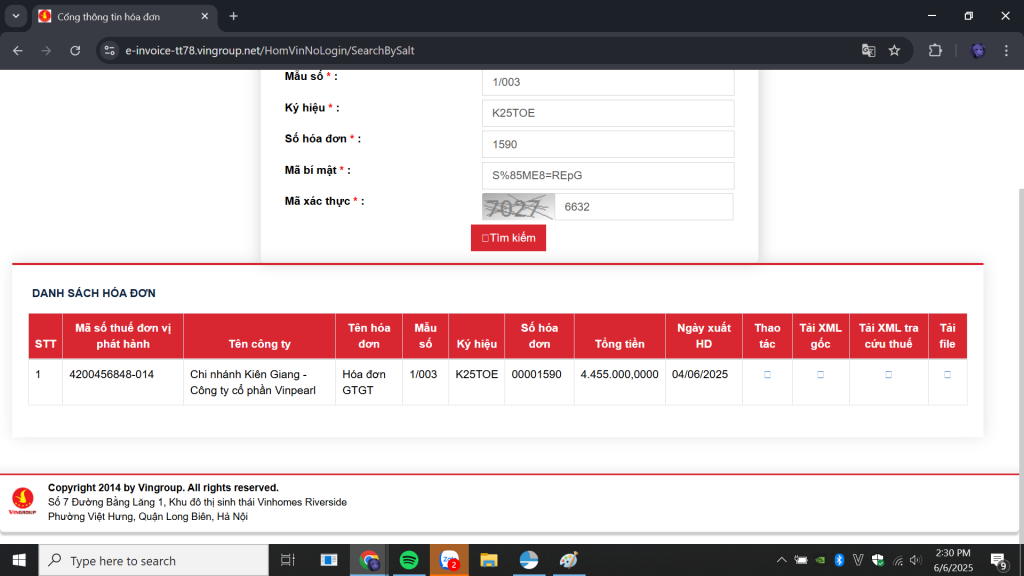Click the DANH SÁCH HÓA ĐƠN heading
Screen dimensions: 1024x576
tap(94, 293)
